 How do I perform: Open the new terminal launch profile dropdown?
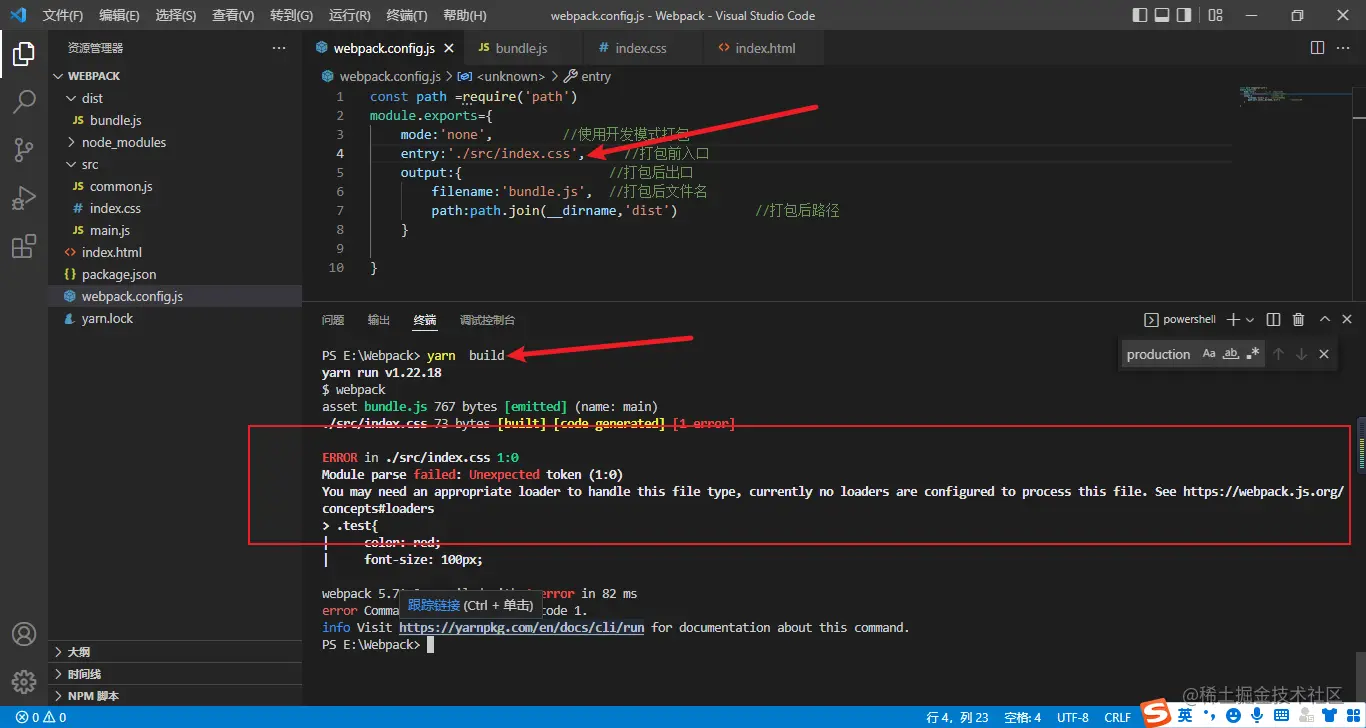1251,320
